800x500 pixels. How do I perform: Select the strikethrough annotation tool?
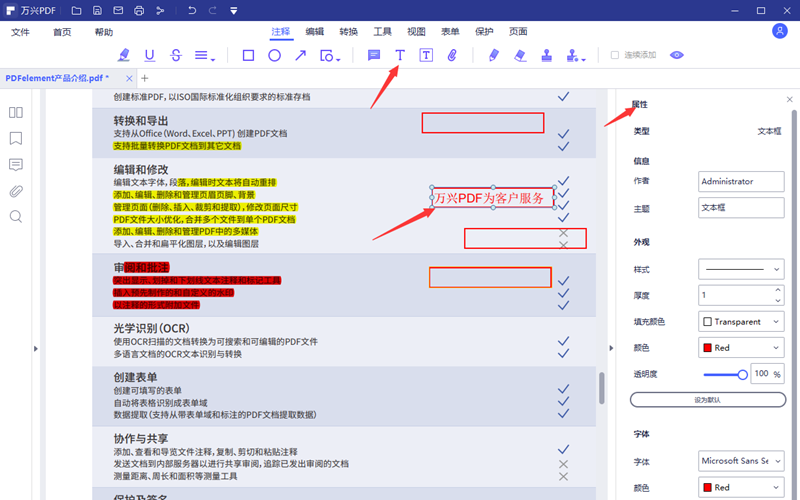[x=176, y=55]
